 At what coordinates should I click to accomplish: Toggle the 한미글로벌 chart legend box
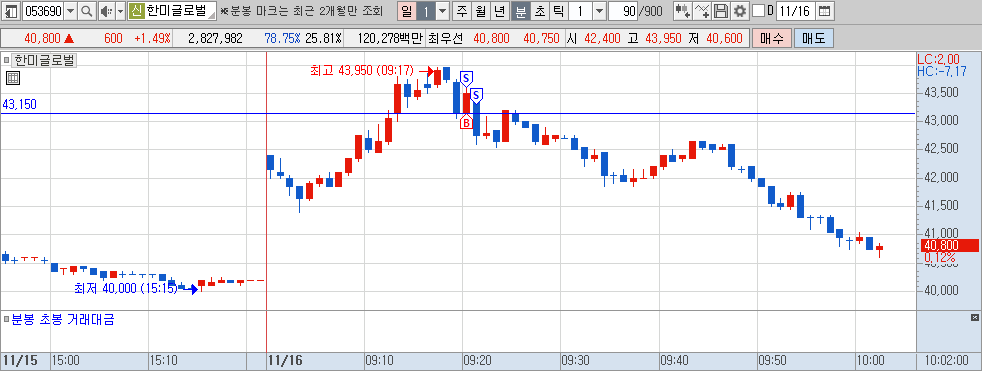[x=6, y=61]
